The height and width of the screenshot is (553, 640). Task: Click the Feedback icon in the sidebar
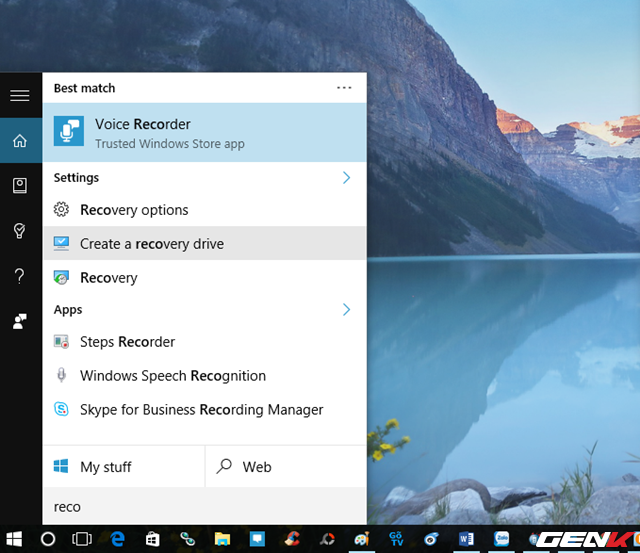[x=19, y=321]
